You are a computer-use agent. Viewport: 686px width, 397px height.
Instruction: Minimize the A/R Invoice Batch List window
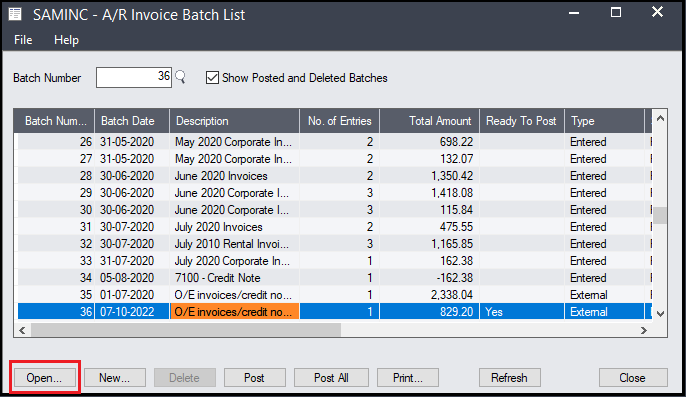point(574,13)
